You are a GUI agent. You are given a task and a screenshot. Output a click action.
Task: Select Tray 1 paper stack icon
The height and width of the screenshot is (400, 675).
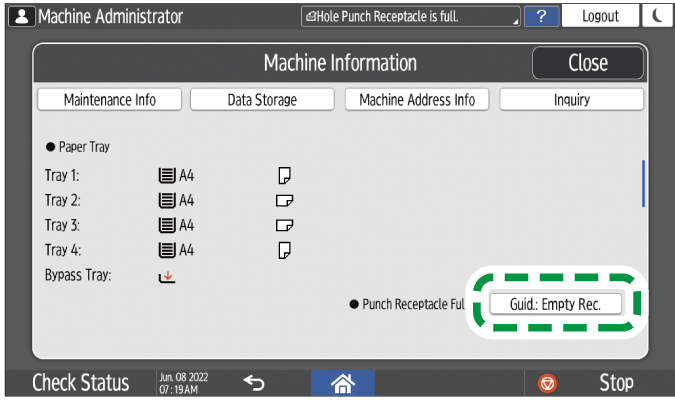pyautogui.click(x=166, y=176)
